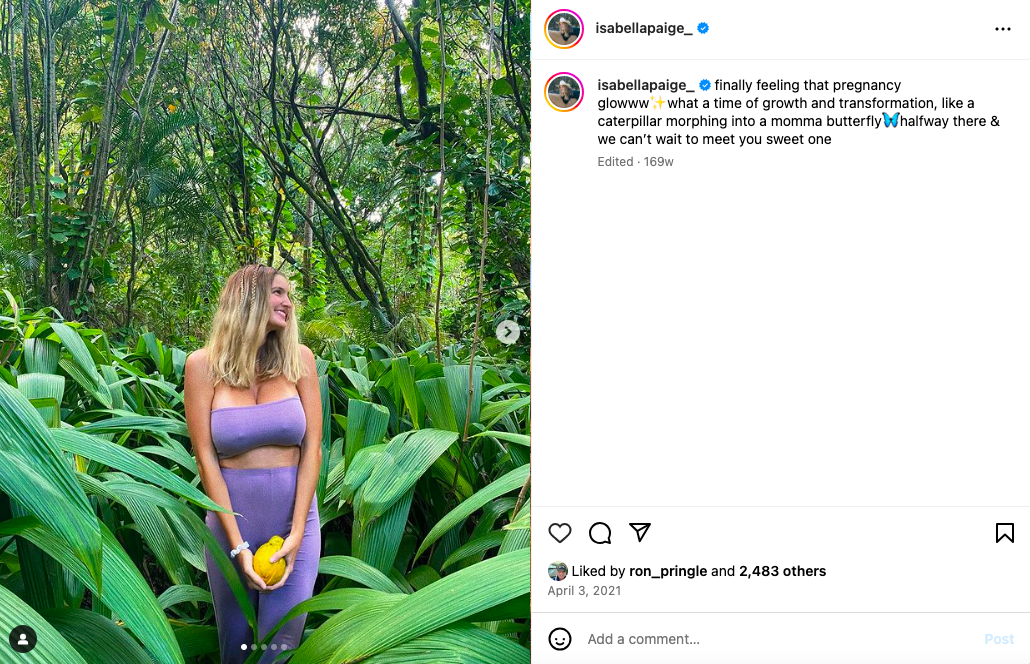Open profile picture in post header
Viewport: 1030px width, 664px height.
click(x=564, y=29)
